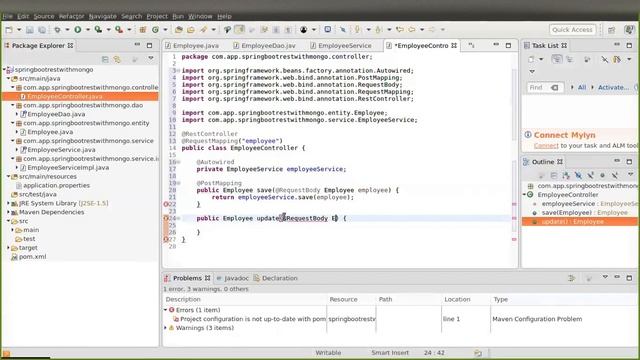640x360 pixels.
Task: Open the New file dropdown arrow
Action: click(18, 29)
